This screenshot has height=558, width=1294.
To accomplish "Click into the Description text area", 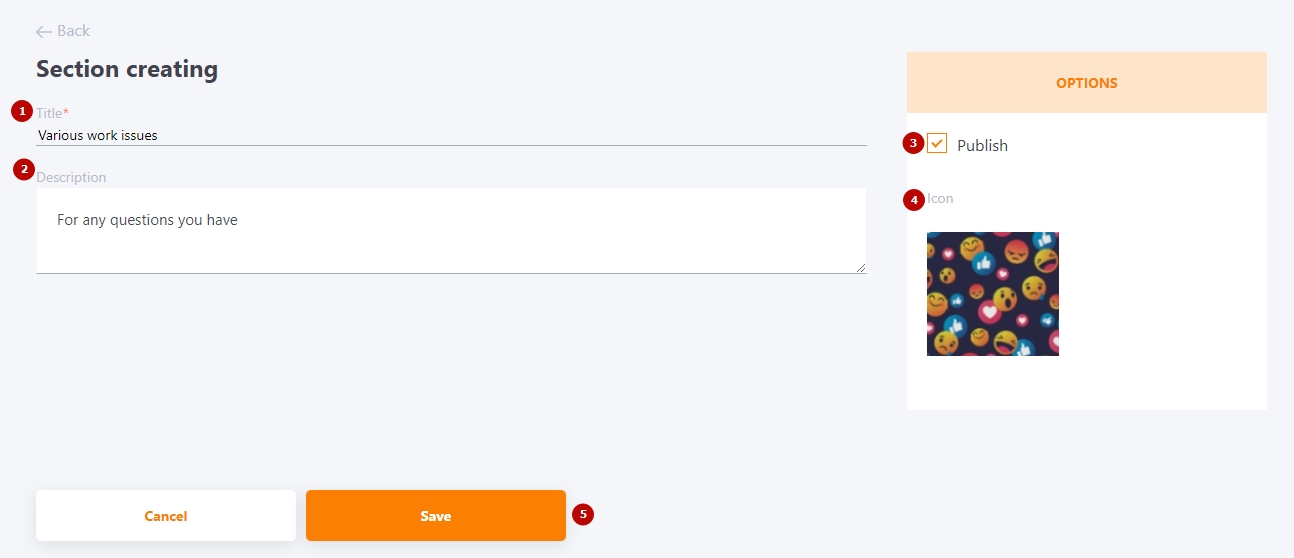I will click(x=451, y=230).
